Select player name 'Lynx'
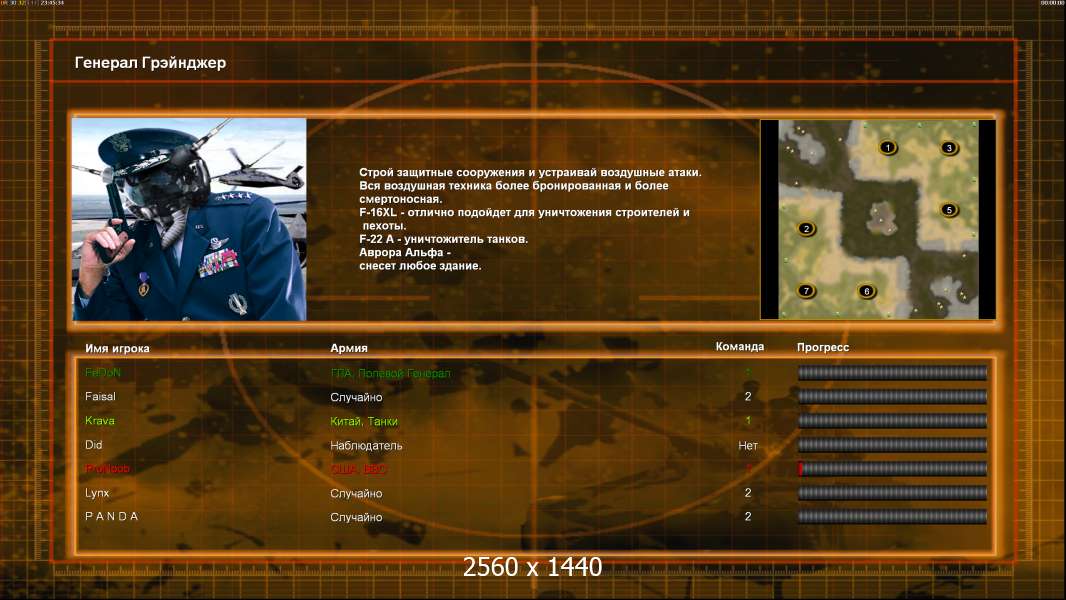Image resolution: width=1066 pixels, height=600 pixels. point(97,493)
